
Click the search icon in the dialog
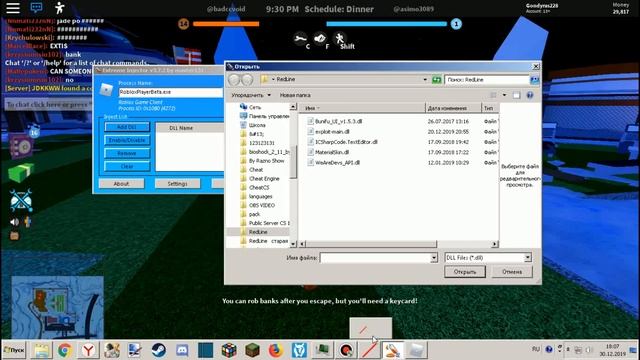tap(534, 80)
